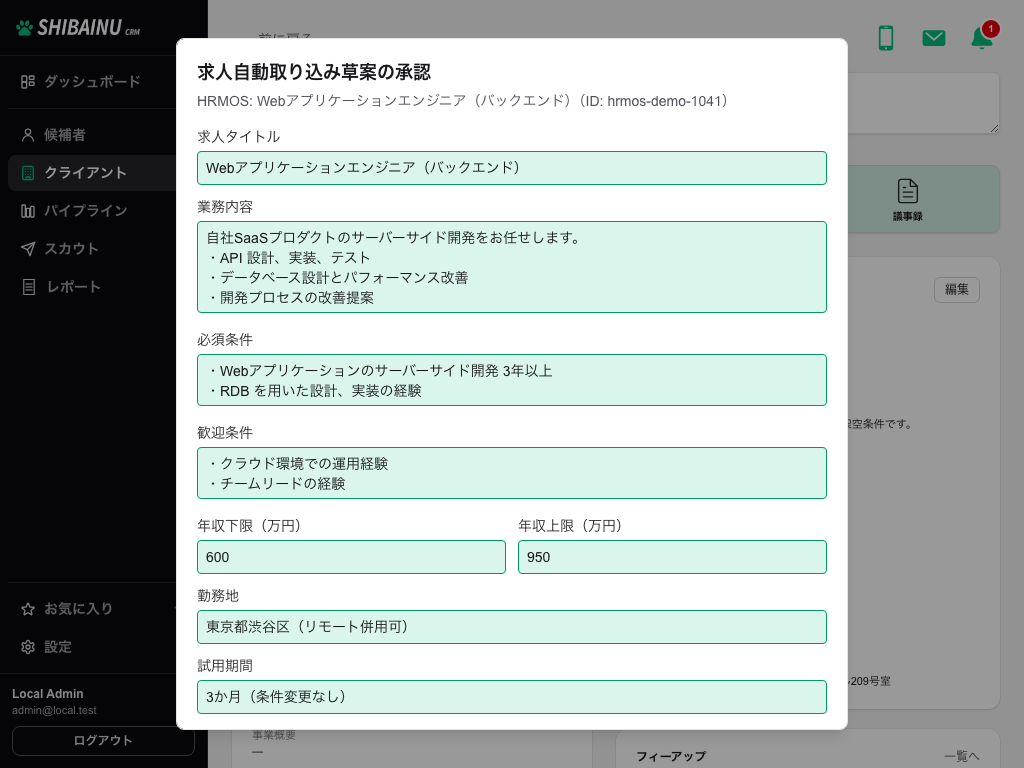
Task: Click the Shibainu paw logo icon
Action: (24, 28)
